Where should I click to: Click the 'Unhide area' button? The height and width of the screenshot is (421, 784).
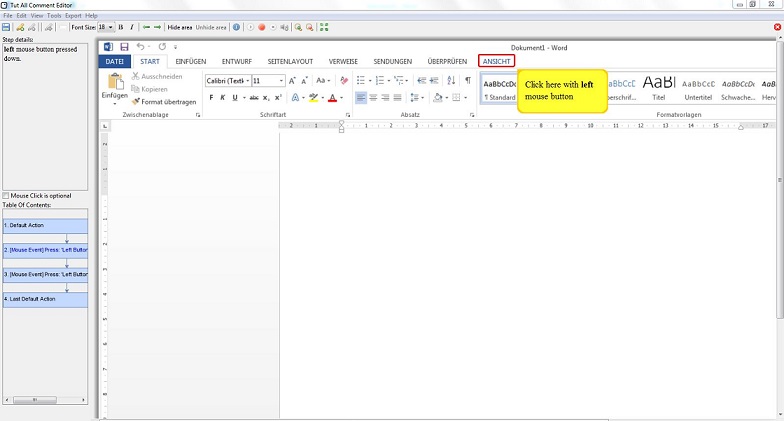tap(211, 27)
